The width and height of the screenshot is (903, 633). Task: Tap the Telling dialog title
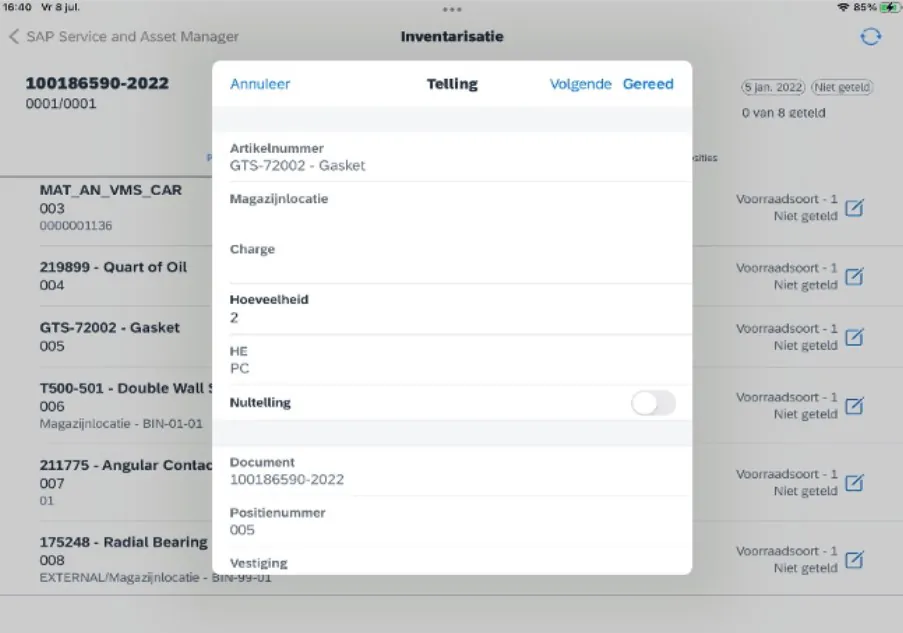coord(452,84)
